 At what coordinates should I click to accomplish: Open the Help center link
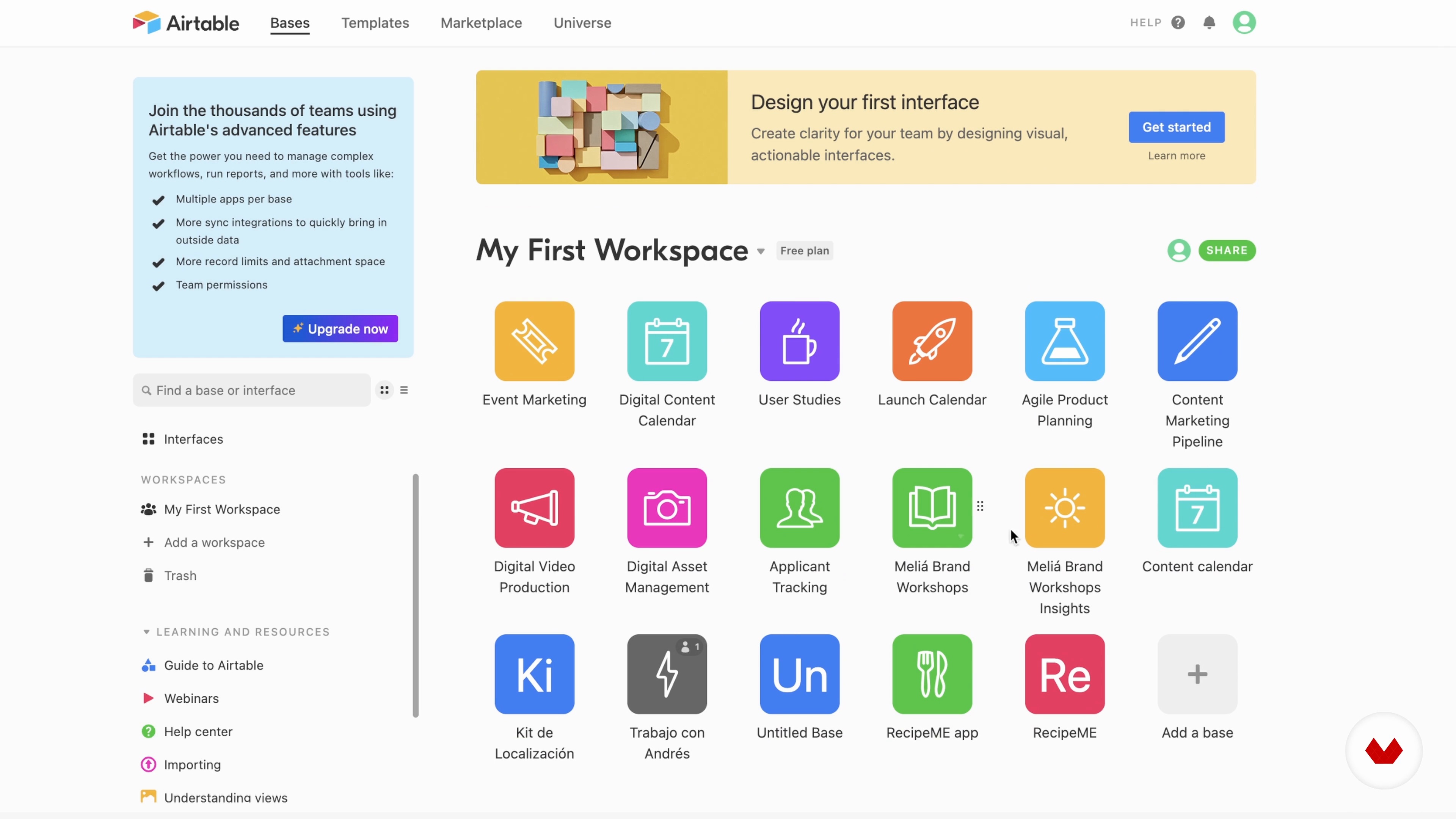coord(187,731)
